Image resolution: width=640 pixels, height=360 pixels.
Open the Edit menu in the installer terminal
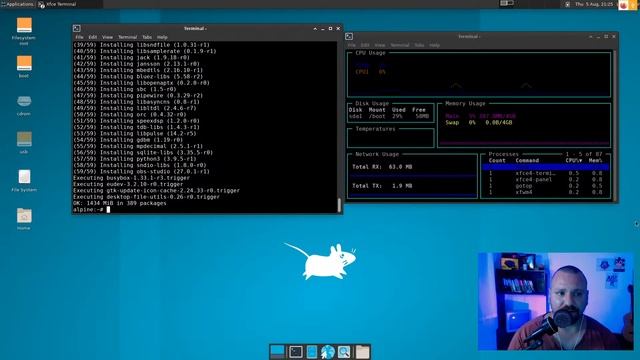(93, 37)
